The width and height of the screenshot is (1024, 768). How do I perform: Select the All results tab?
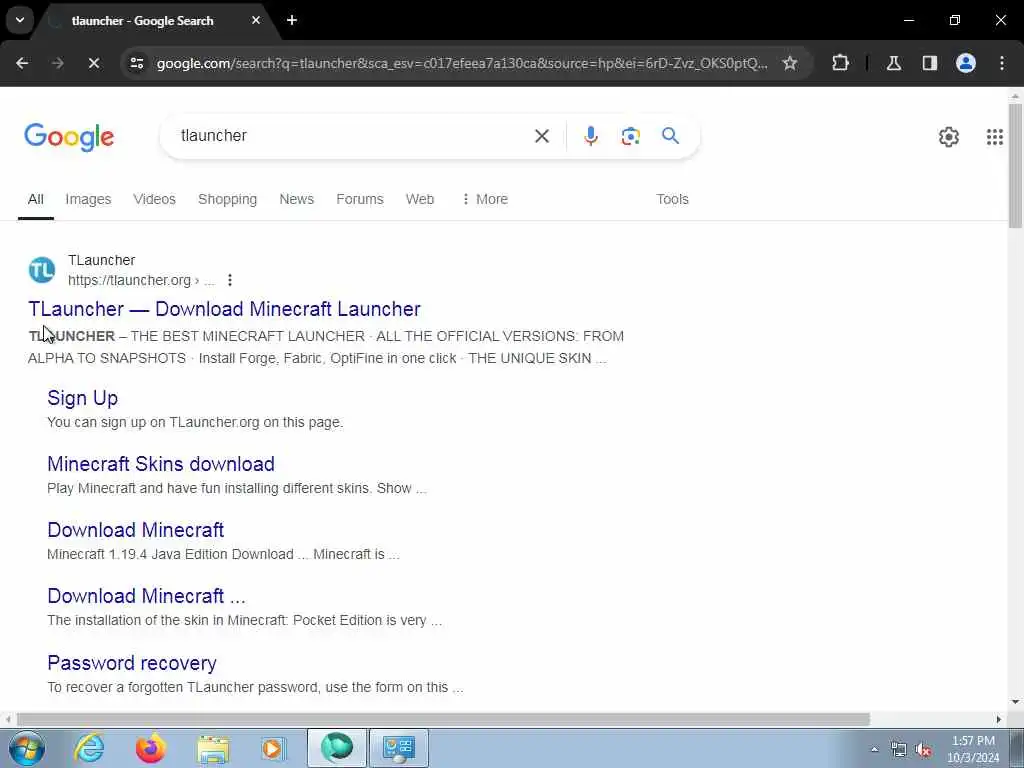point(35,199)
